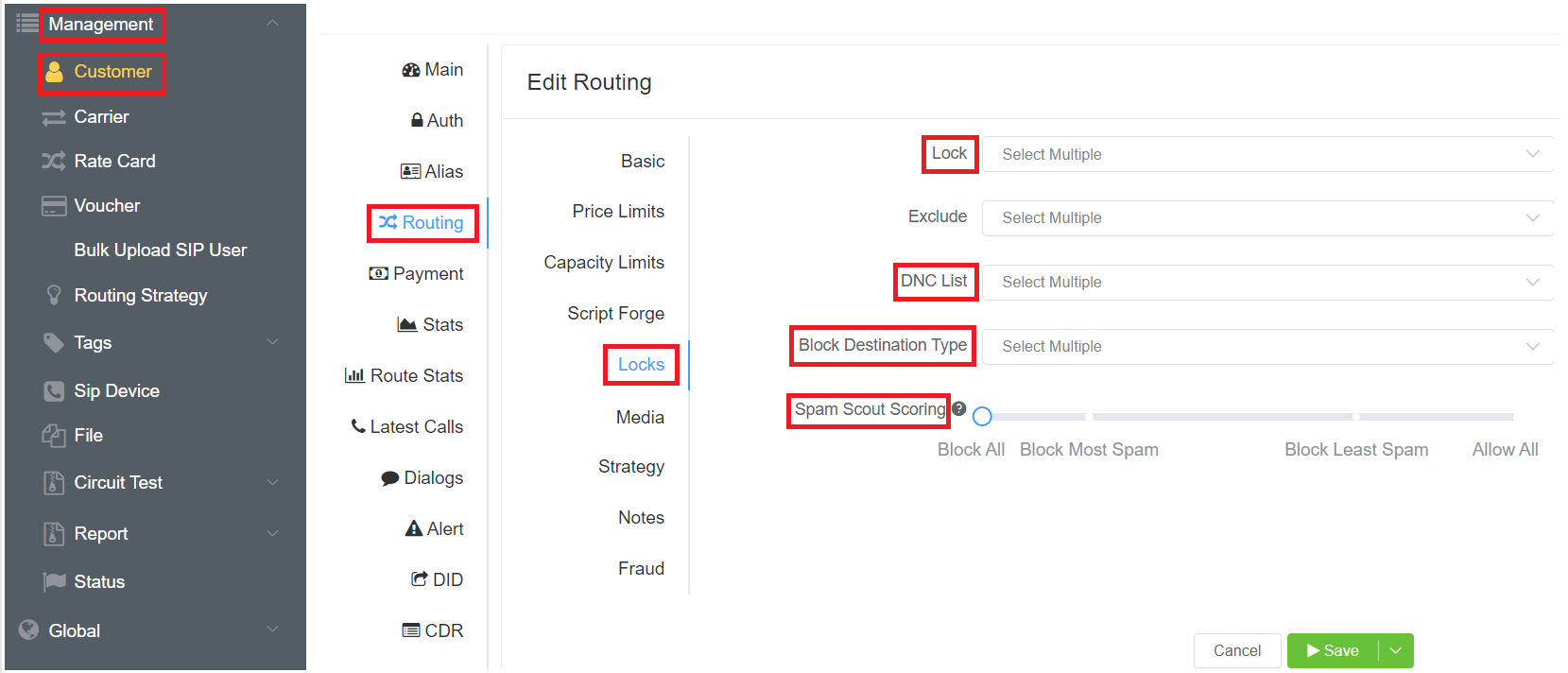Image resolution: width=1568 pixels, height=673 pixels.
Task: Click the Voucher card icon
Action: (54, 206)
